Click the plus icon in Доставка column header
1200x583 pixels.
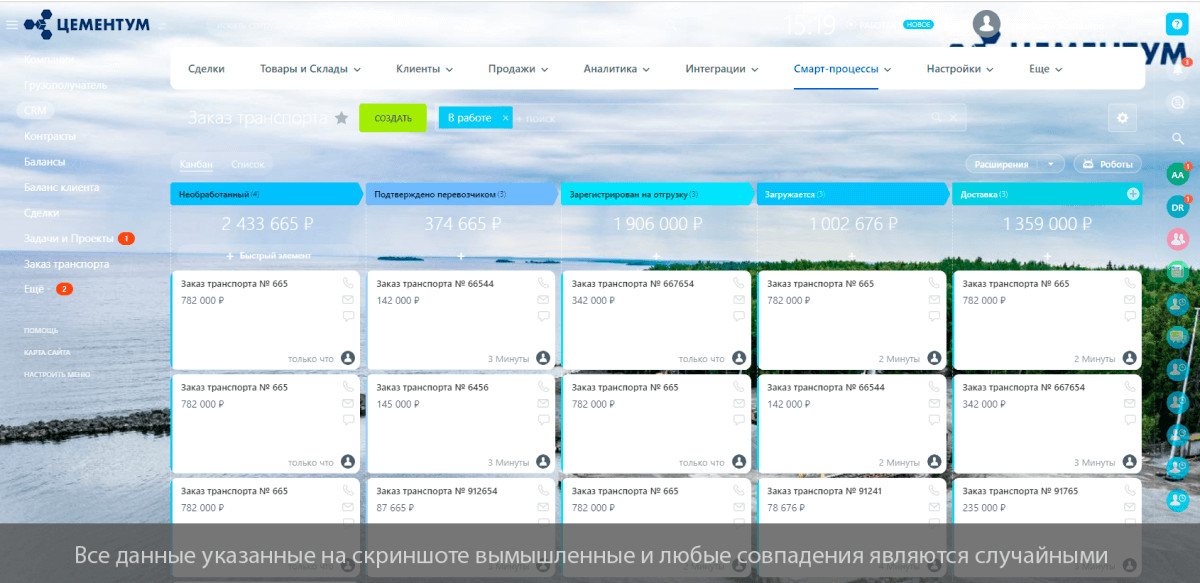[x=1133, y=194]
